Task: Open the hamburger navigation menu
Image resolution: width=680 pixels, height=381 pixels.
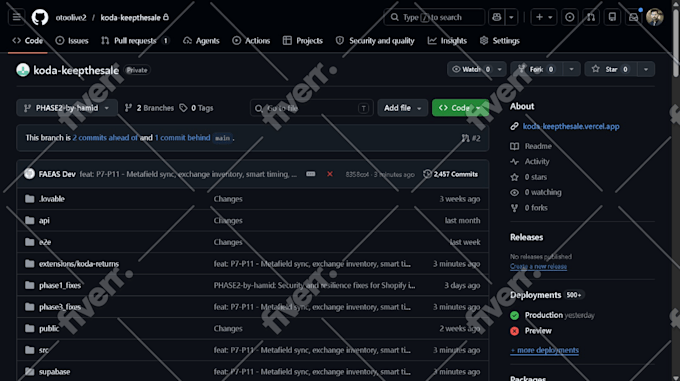Action: tap(16, 17)
